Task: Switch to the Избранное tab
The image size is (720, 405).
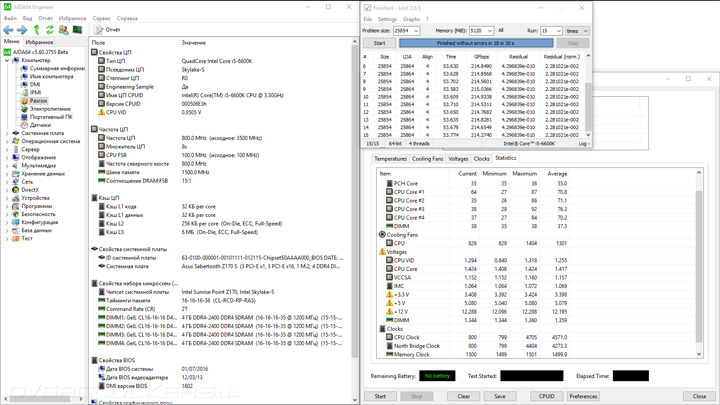Action: tap(39, 42)
